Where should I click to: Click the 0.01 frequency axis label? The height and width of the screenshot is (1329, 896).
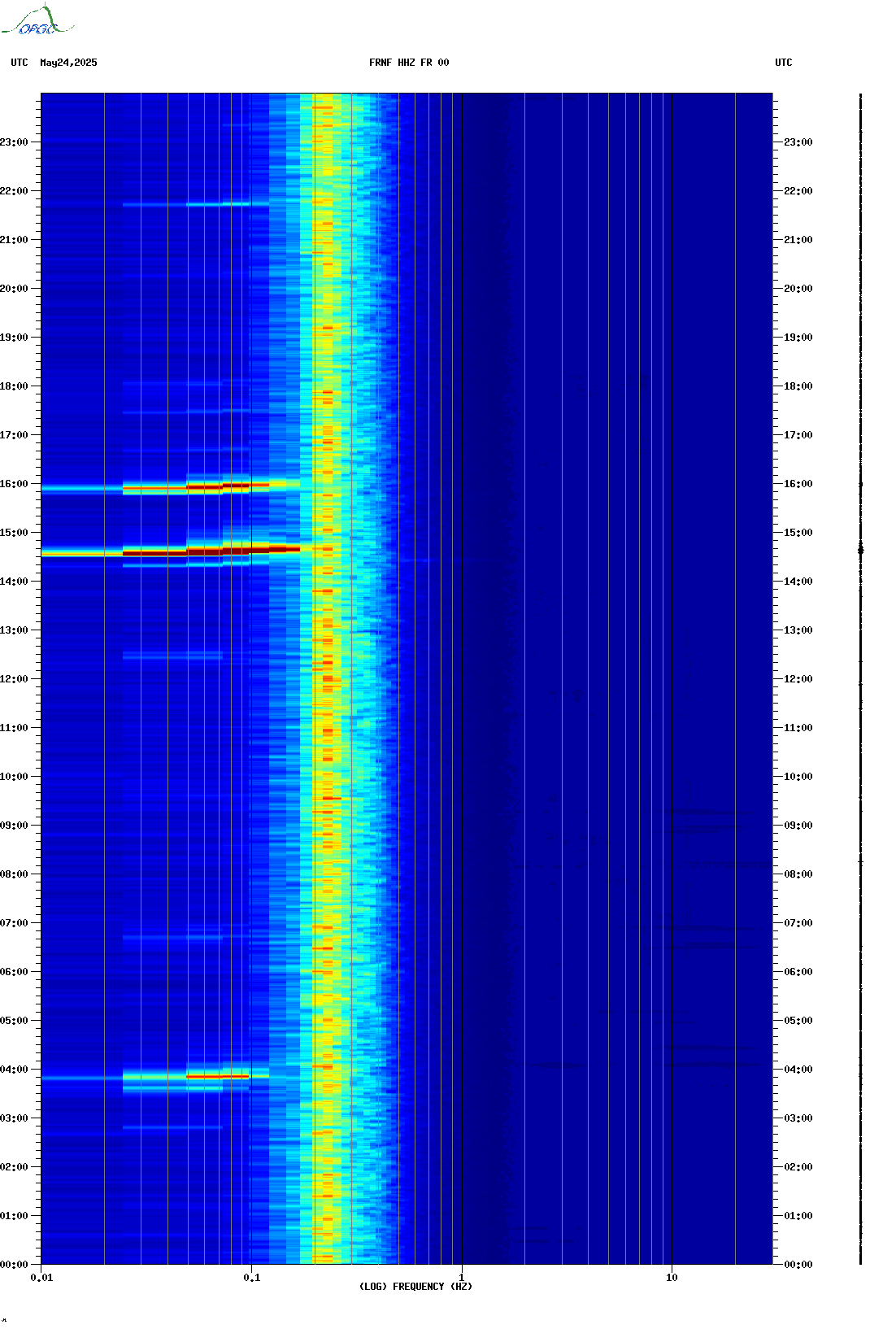(41, 1278)
